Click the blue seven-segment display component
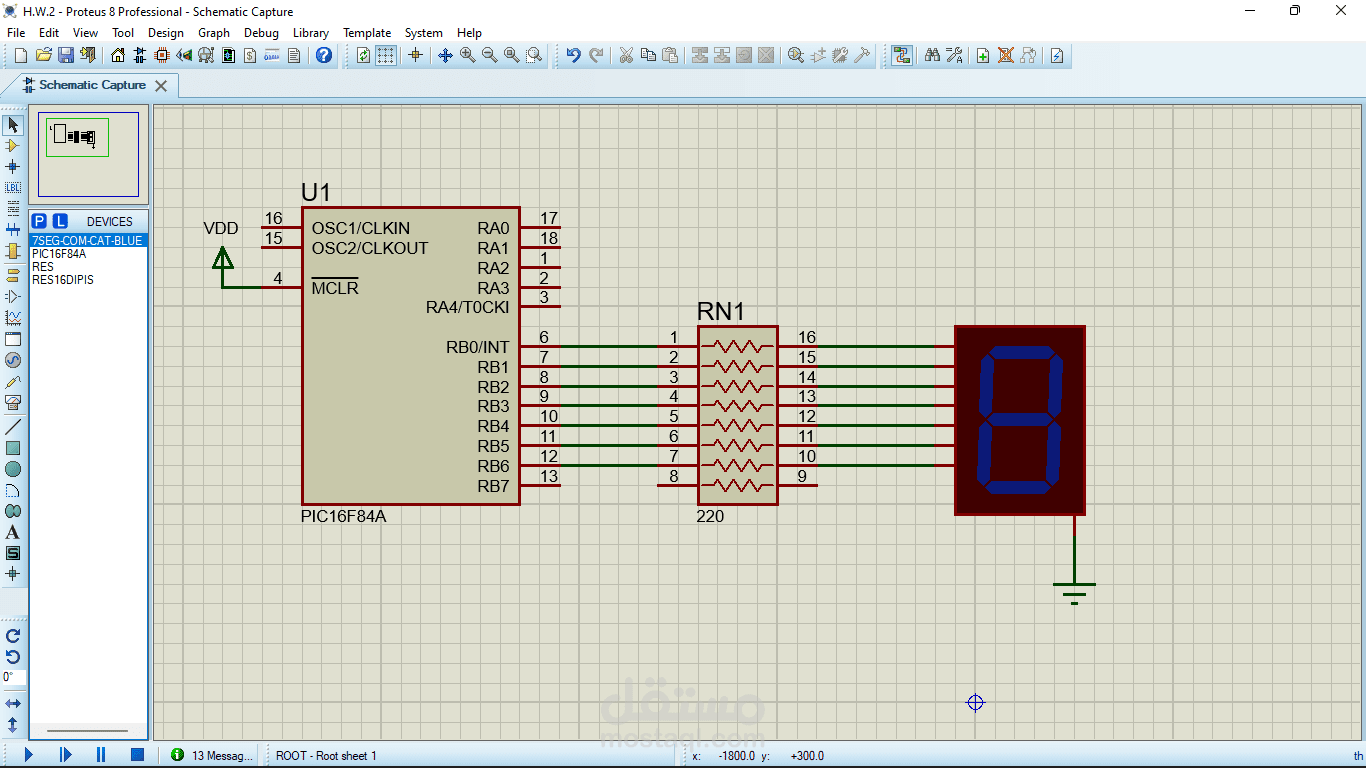1366x768 pixels. click(1020, 420)
